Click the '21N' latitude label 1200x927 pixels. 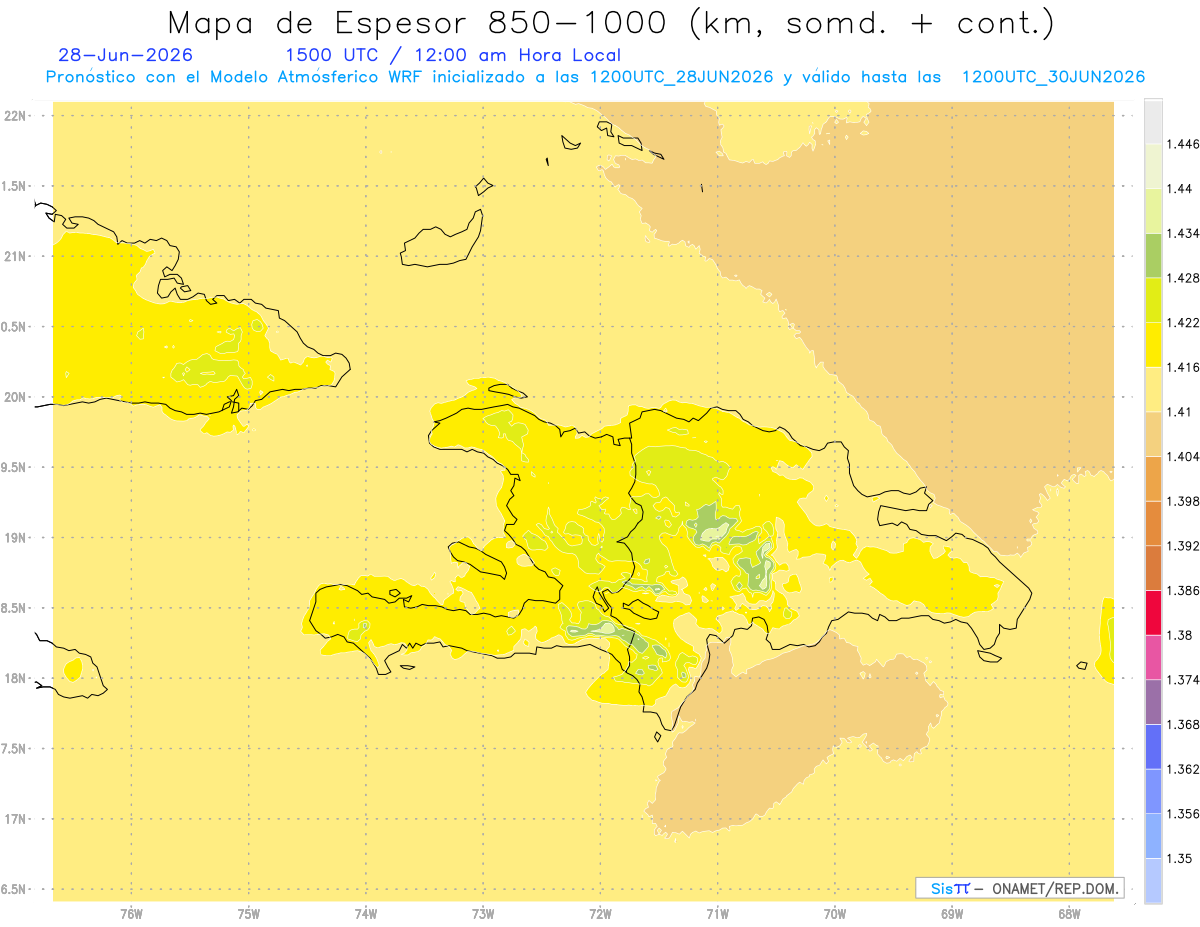[16, 256]
